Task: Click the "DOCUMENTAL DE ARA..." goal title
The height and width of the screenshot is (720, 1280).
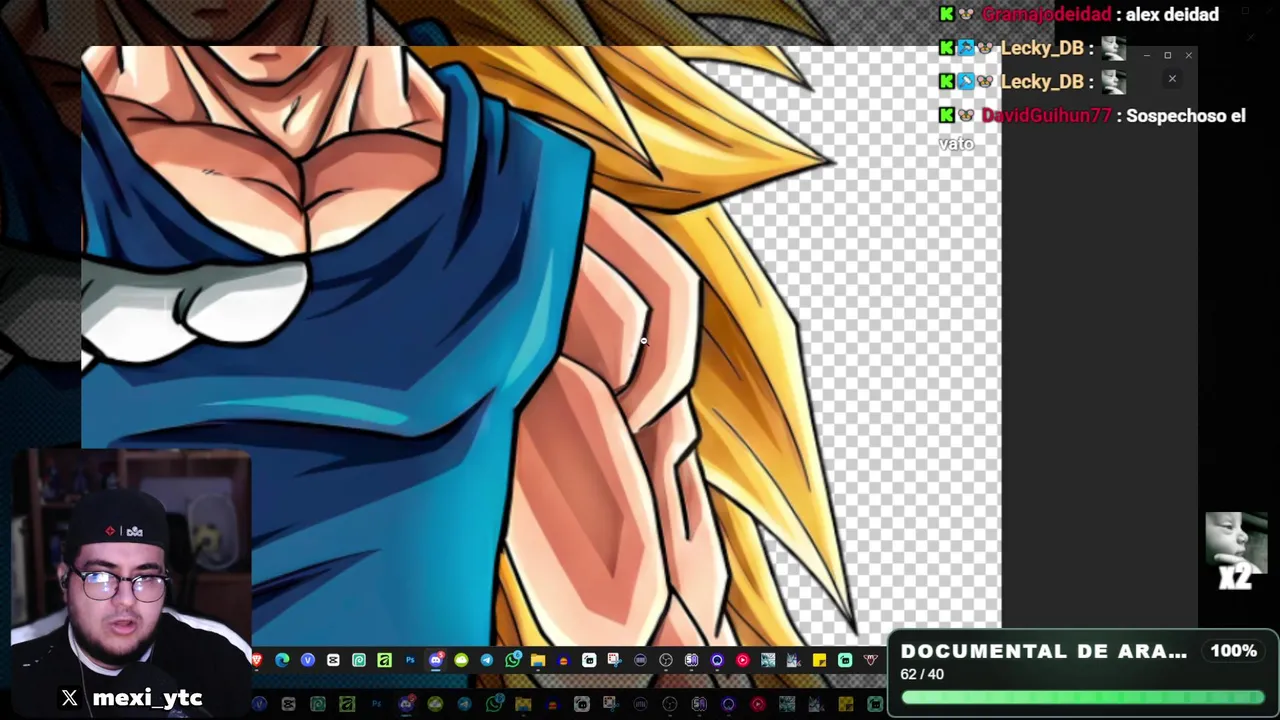Action: (x=1044, y=651)
